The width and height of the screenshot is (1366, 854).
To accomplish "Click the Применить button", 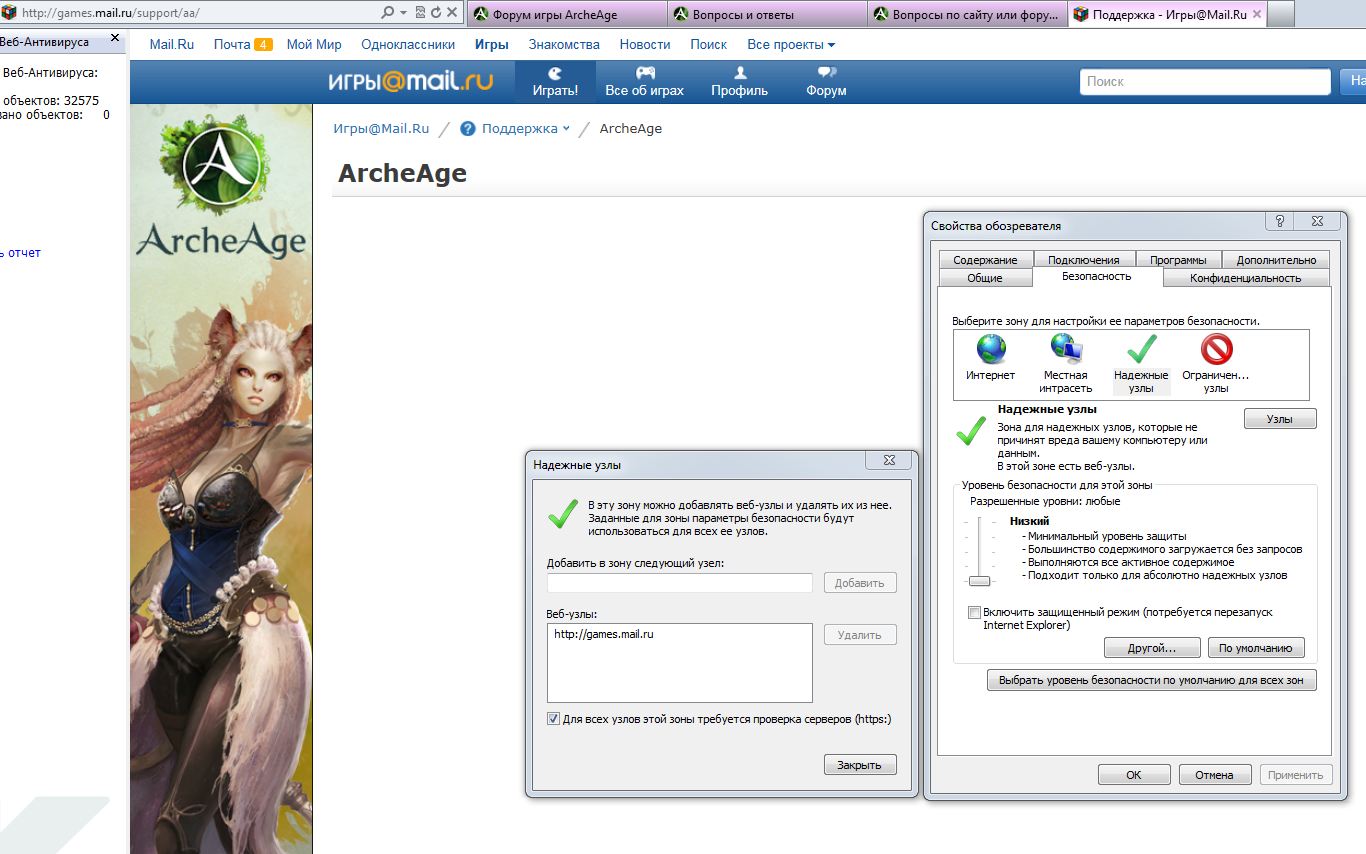I will coord(1296,775).
